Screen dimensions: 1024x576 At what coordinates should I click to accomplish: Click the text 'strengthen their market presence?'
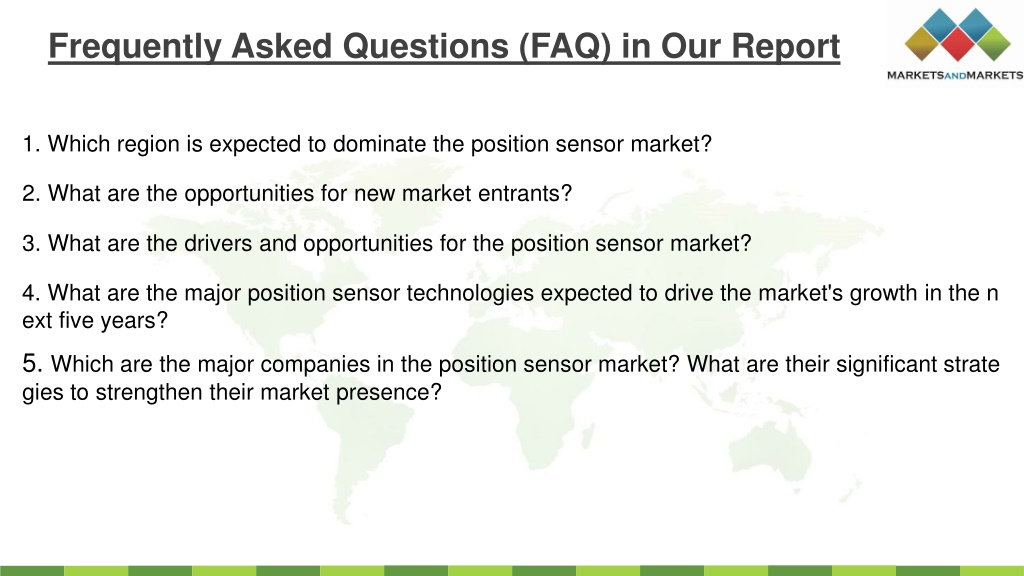coord(268,392)
